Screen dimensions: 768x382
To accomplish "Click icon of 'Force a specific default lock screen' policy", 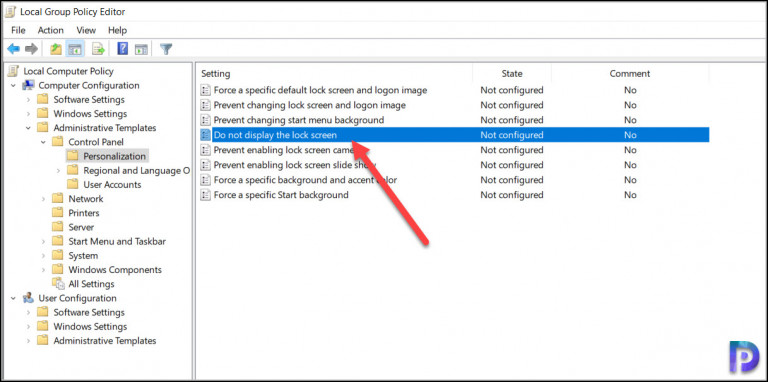I will tap(206, 90).
